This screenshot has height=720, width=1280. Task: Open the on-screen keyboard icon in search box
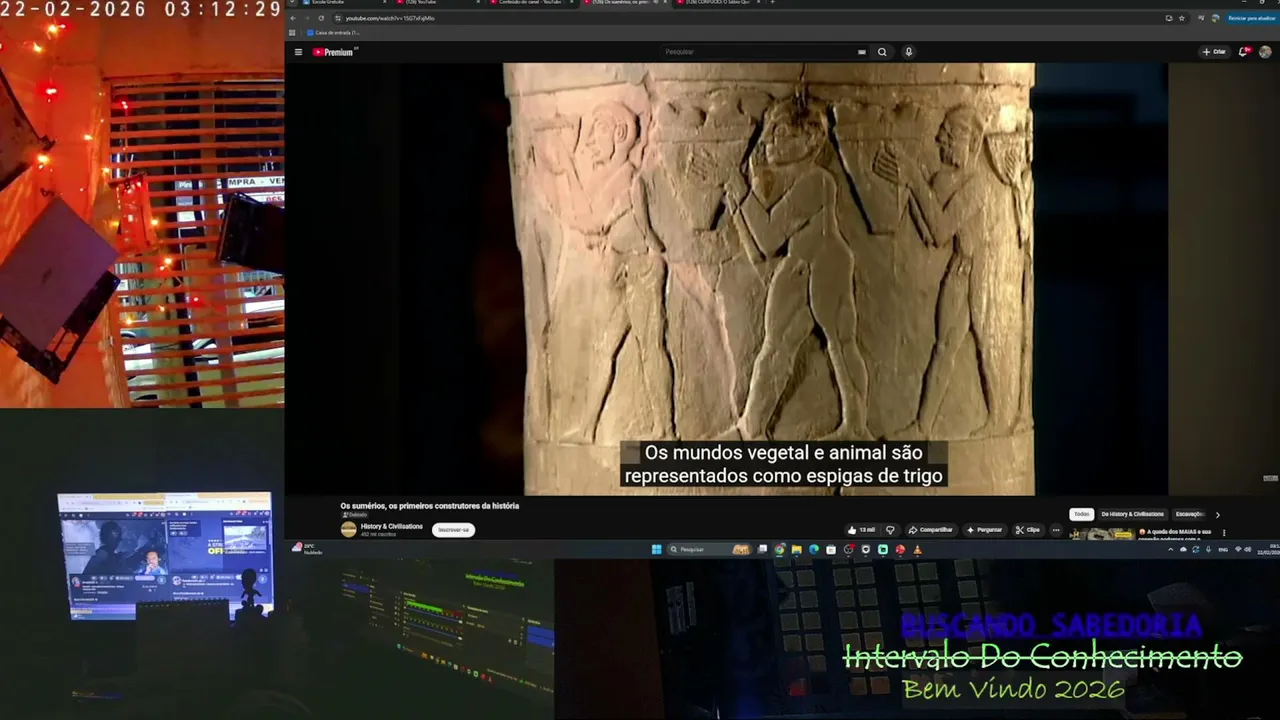tap(861, 52)
